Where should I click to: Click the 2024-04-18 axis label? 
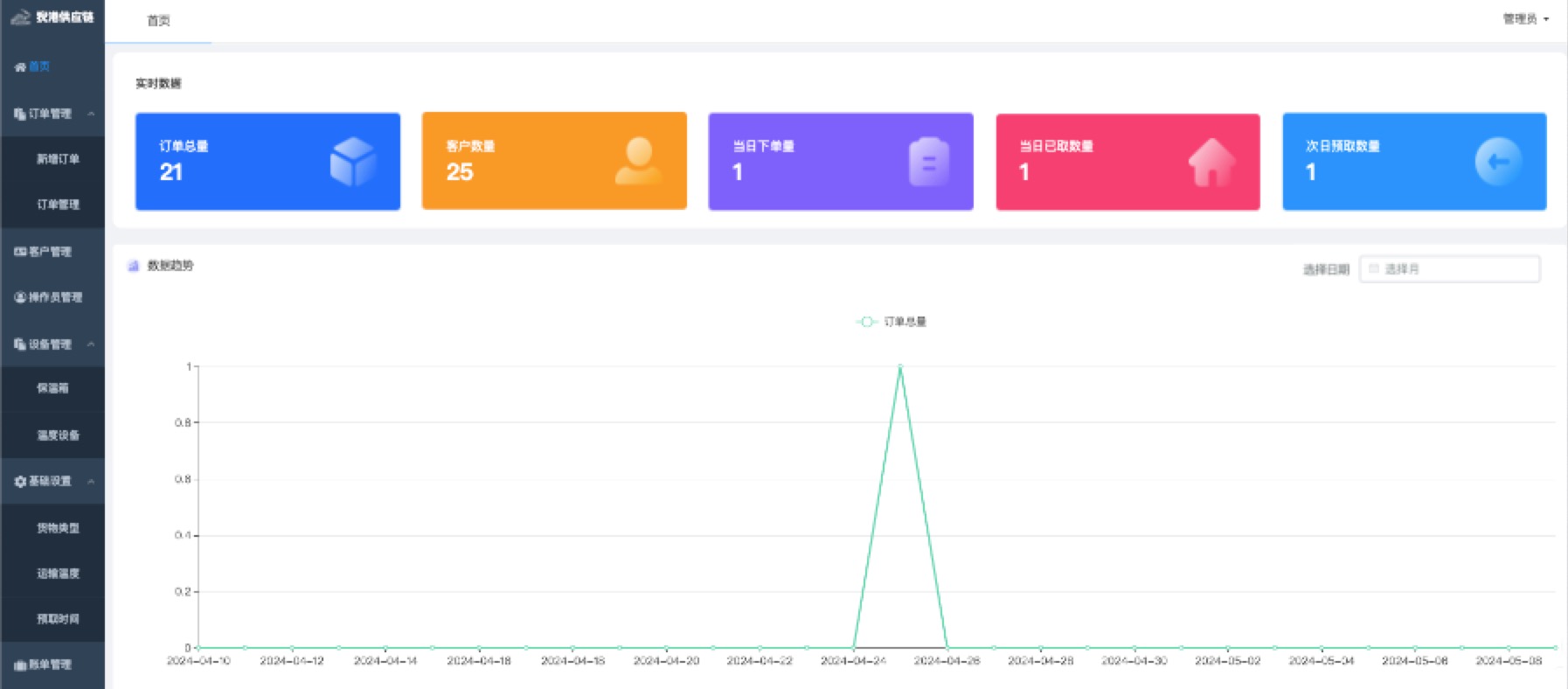coord(572,661)
